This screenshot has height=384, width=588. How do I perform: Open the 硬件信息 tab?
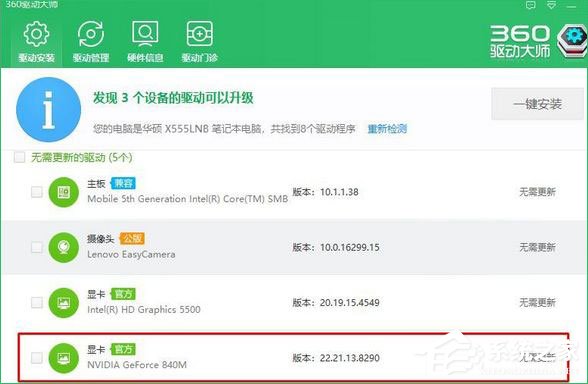[145, 41]
